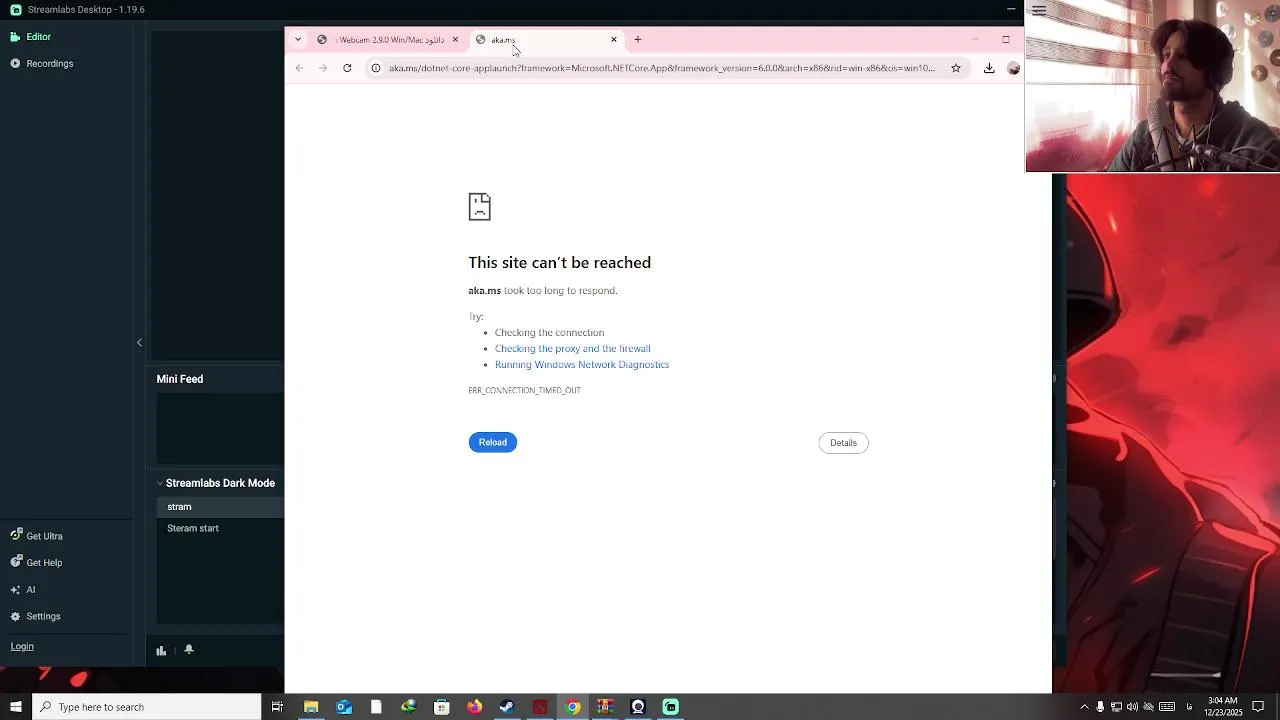Bookmark this page with star icon
The height and width of the screenshot is (720, 1280).
pos(956,68)
